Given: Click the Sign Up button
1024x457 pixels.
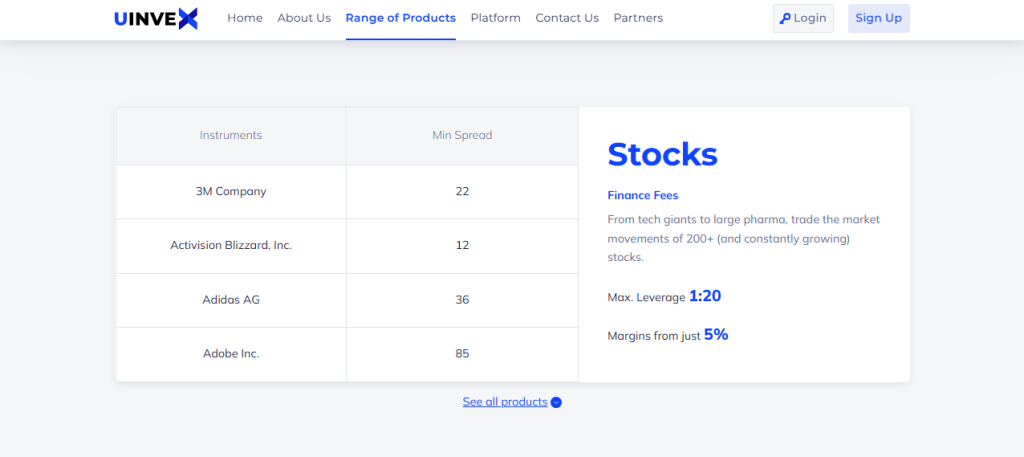Looking at the screenshot, I should pyautogui.click(x=878, y=18).
